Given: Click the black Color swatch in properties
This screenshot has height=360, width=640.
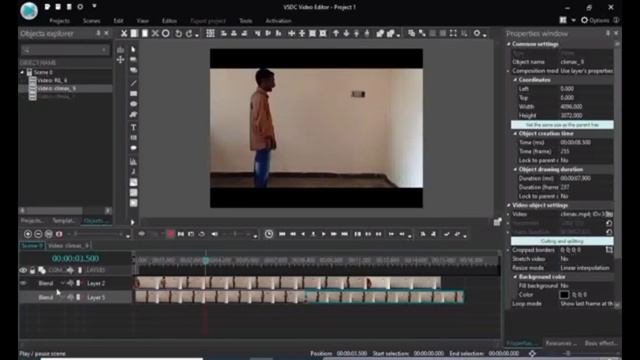Looking at the screenshot, I should click(564, 295).
